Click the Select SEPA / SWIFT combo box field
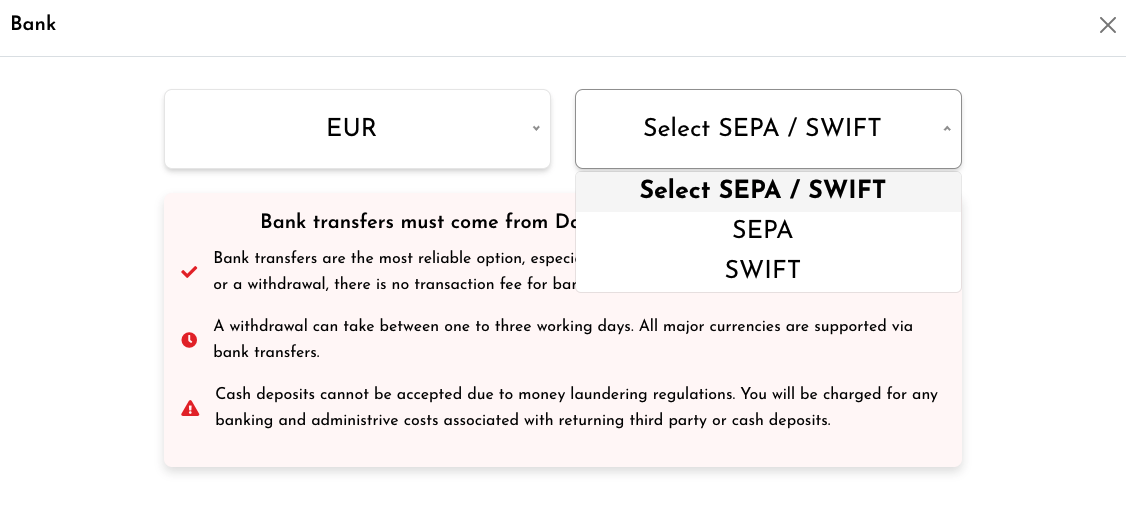1126x508 pixels. click(761, 129)
